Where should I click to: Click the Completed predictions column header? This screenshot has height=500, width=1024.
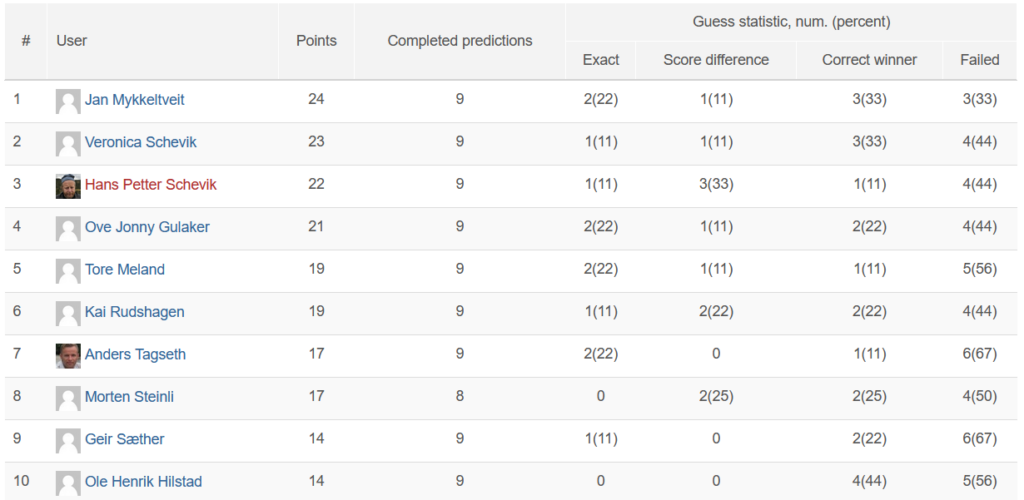click(460, 41)
